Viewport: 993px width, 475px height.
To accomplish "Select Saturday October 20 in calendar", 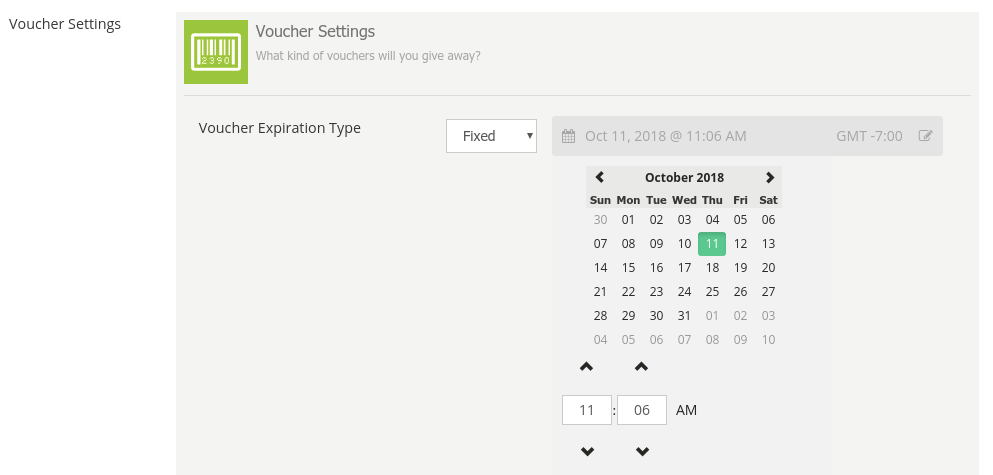I will pyautogui.click(x=768, y=267).
